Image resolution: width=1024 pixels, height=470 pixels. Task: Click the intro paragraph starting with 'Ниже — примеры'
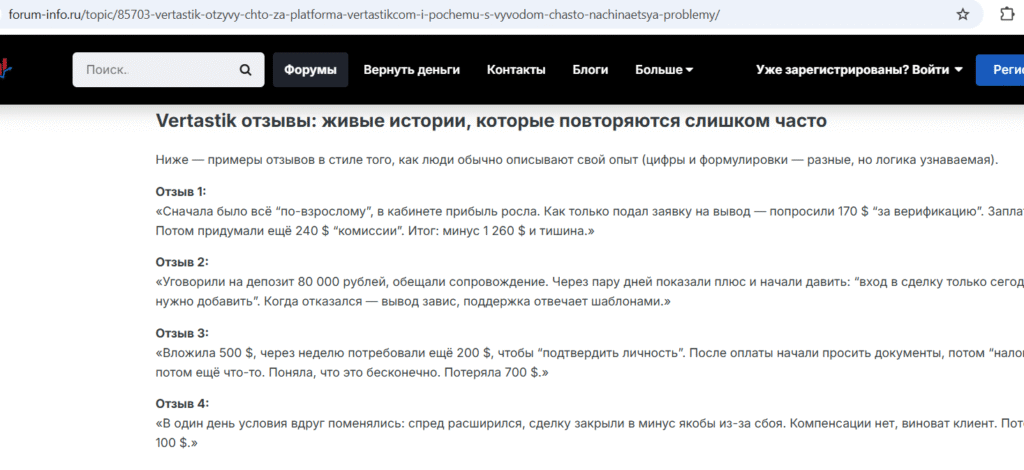point(577,160)
